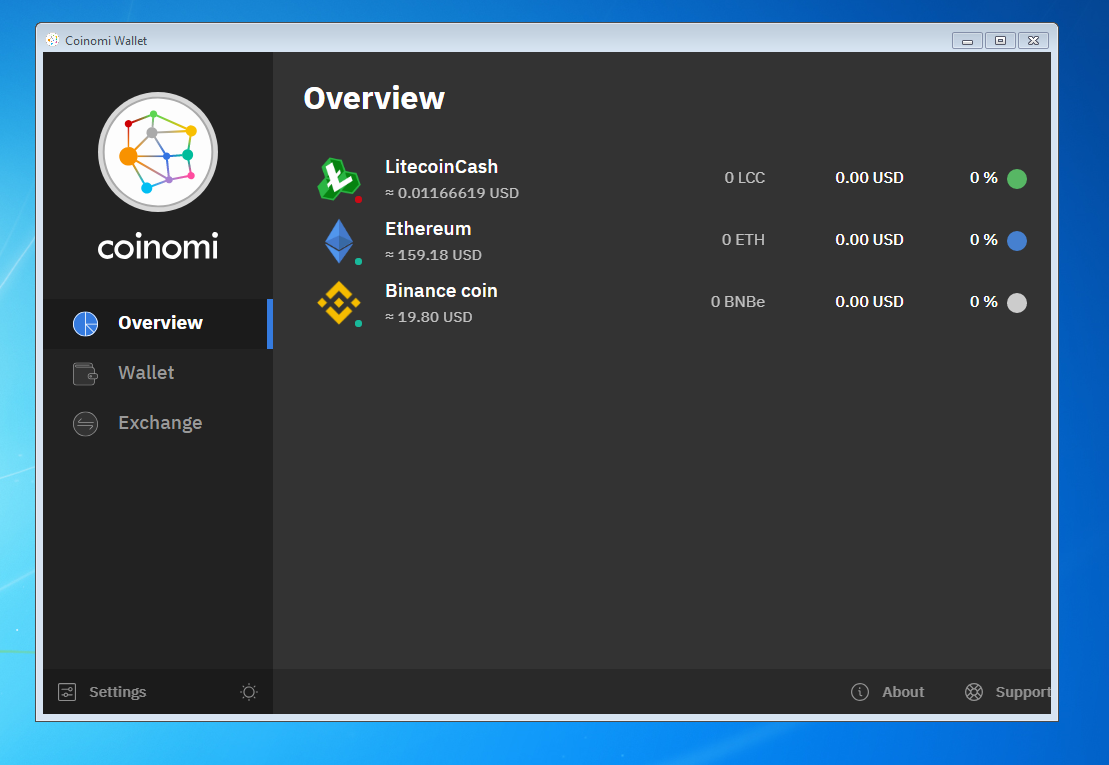
Task: Click the Coinomi logo in the sidebar
Action: tap(158, 152)
